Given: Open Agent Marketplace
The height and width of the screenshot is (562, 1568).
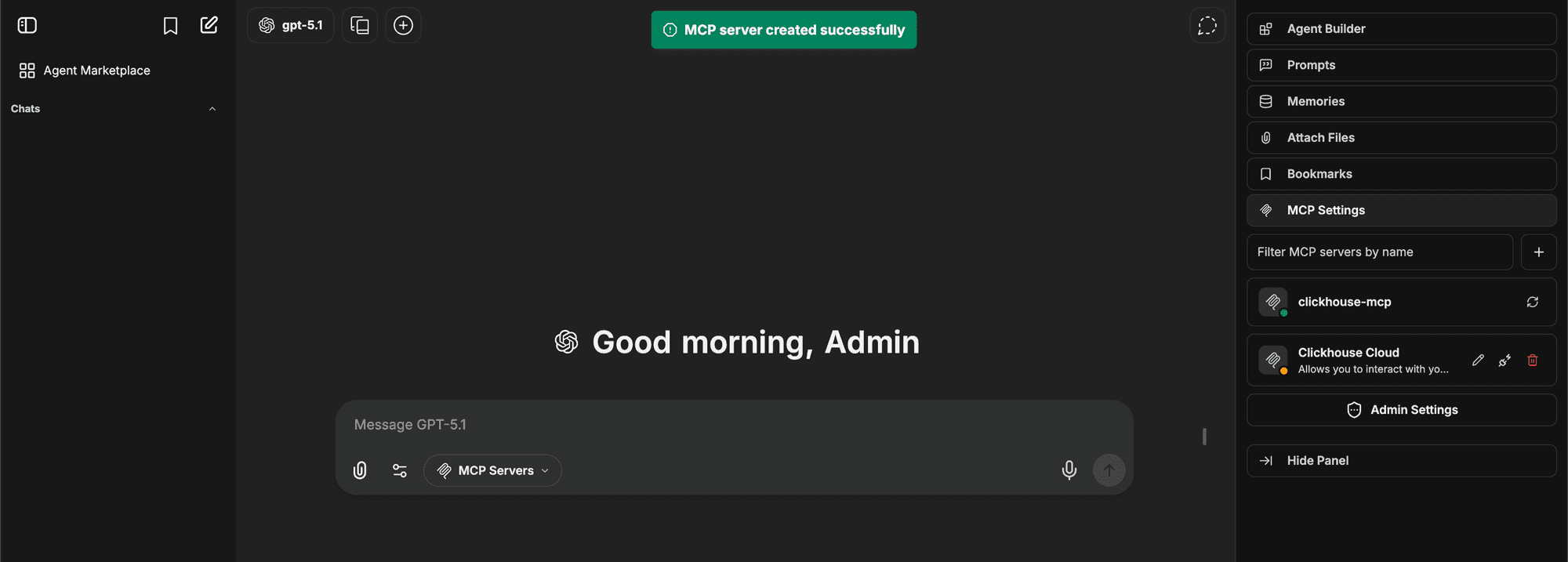Looking at the screenshot, I should coord(85,71).
